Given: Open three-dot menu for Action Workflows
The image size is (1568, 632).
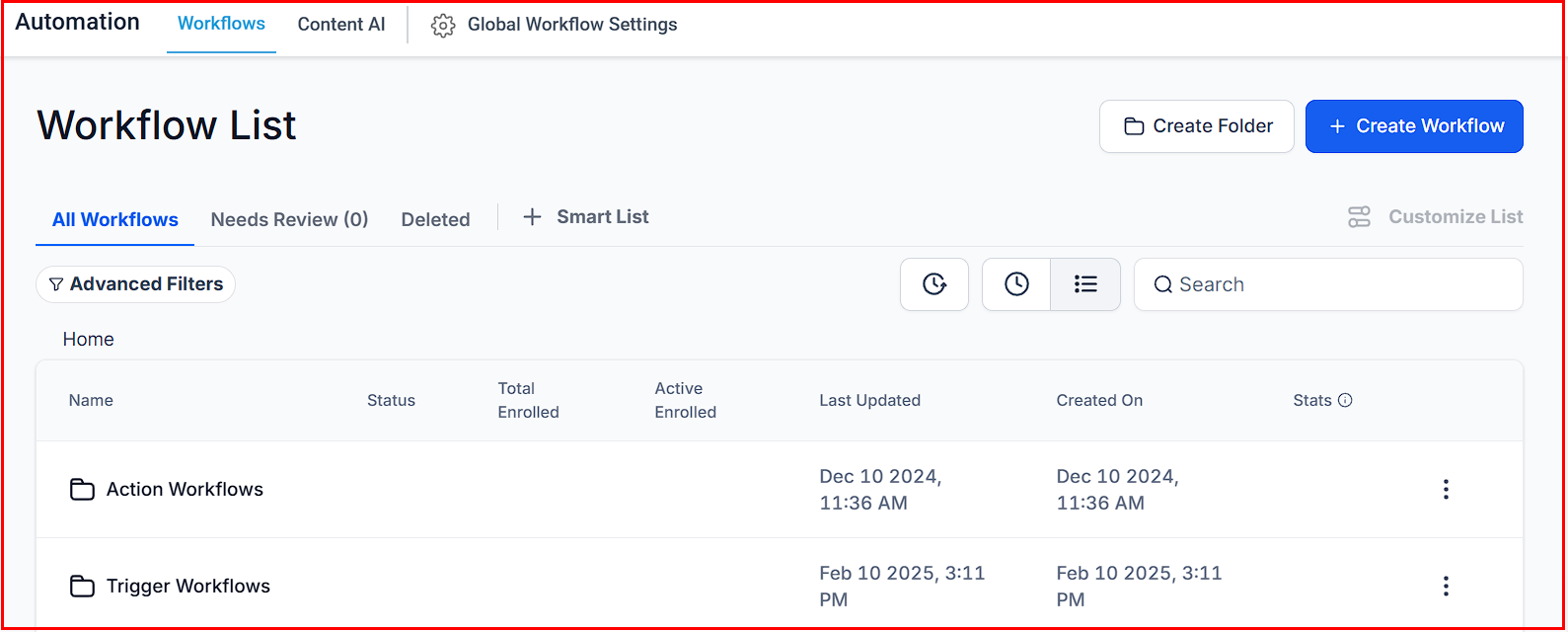Looking at the screenshot, I should tap(1446, 489).
